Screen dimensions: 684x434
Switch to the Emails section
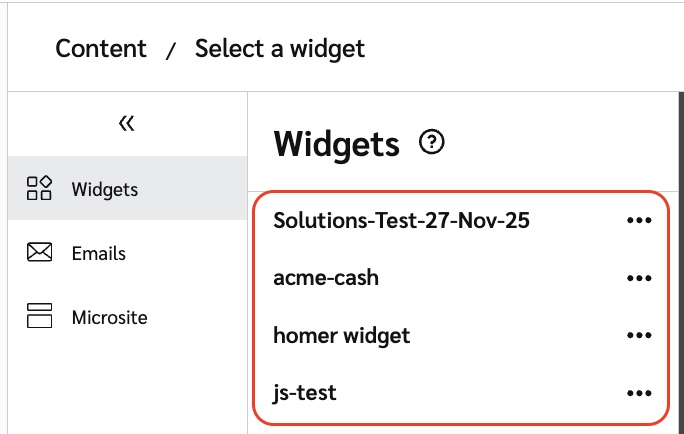(x=99, y=254)
